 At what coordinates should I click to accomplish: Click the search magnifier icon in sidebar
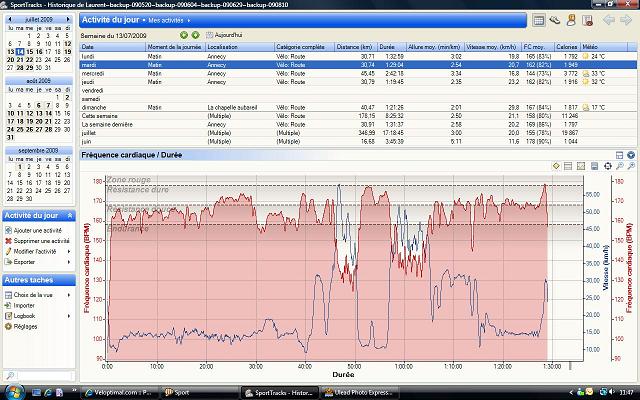click(x=10, y=375)
